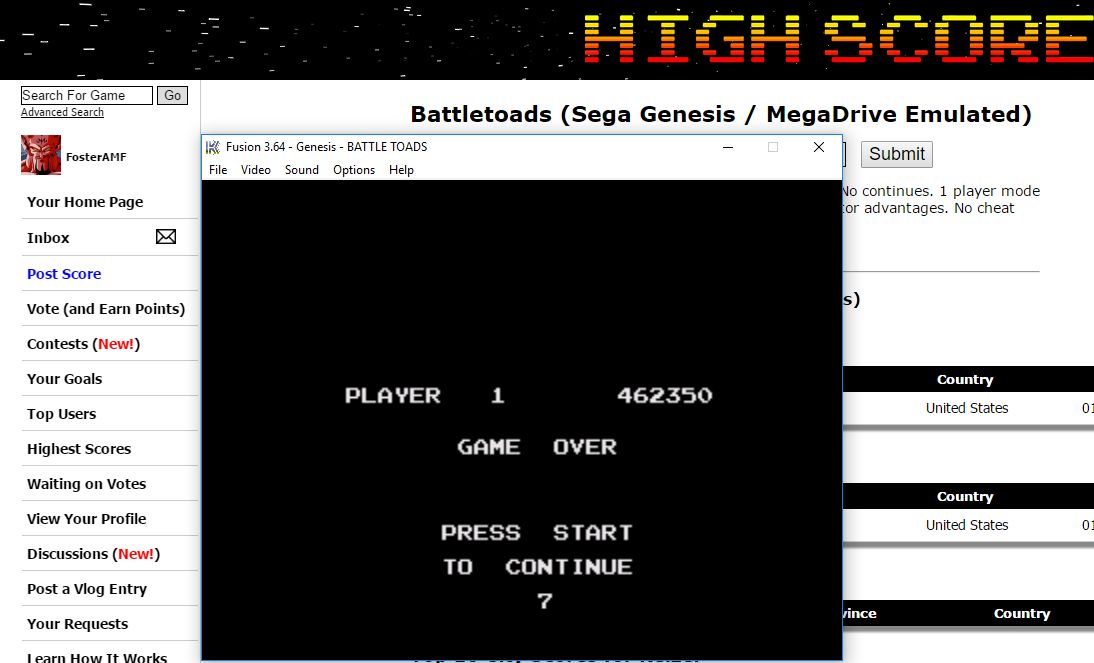Open the Help menu in Fusion

point(401,170)
